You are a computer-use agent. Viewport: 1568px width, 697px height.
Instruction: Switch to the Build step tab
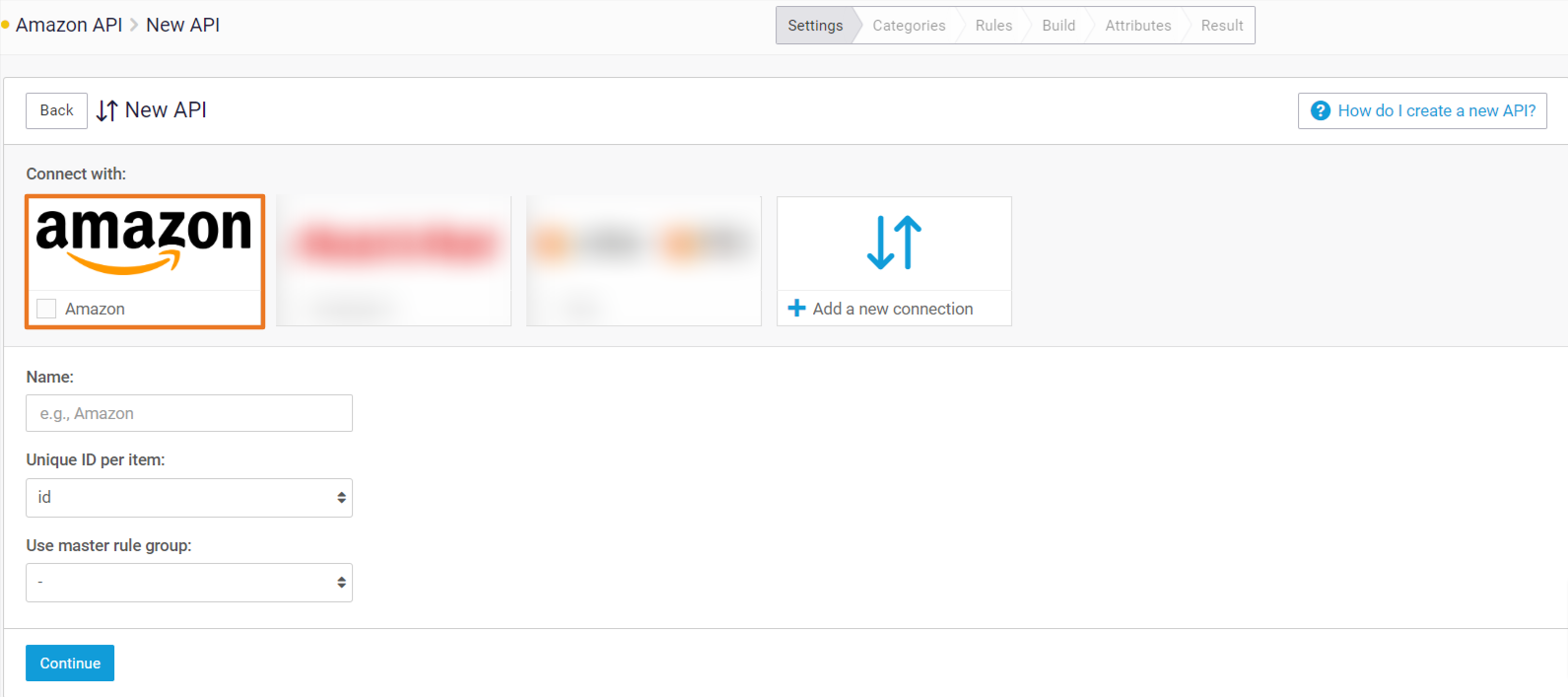(1058, 26)
